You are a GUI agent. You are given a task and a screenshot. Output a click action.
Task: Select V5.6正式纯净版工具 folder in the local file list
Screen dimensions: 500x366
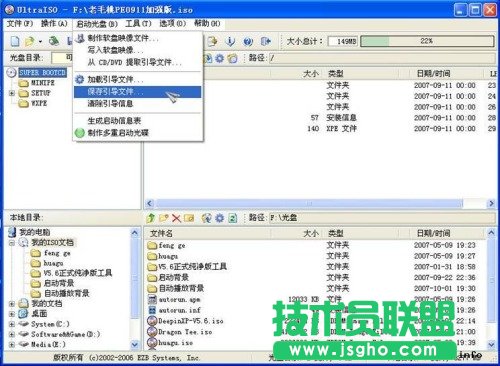(192, 267)
